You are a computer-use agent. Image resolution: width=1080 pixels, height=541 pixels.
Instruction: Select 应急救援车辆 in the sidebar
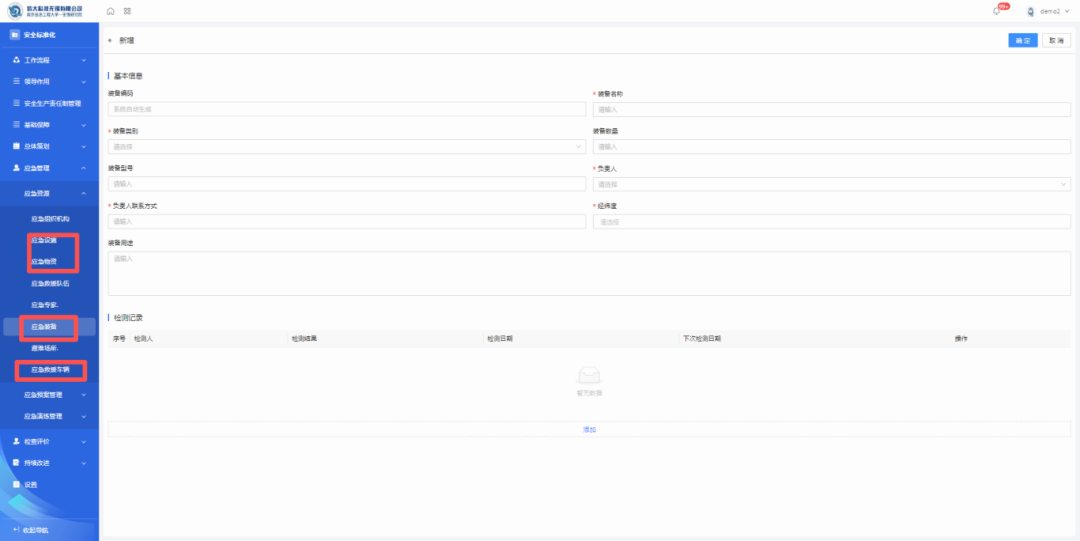pyautogui.click(x=50, y=370)
